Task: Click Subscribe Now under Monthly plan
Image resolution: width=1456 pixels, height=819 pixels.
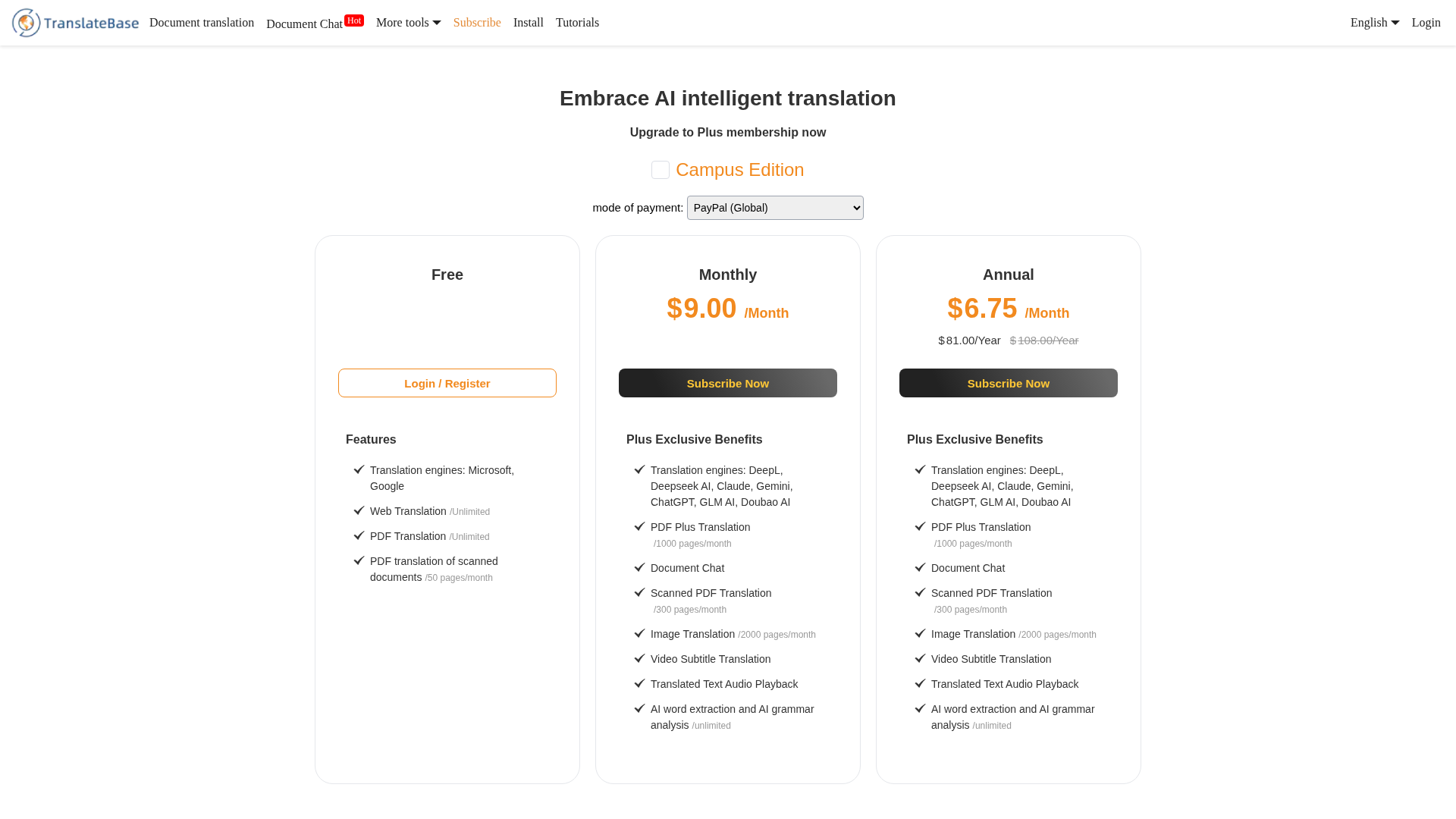Action: (728, 383)
